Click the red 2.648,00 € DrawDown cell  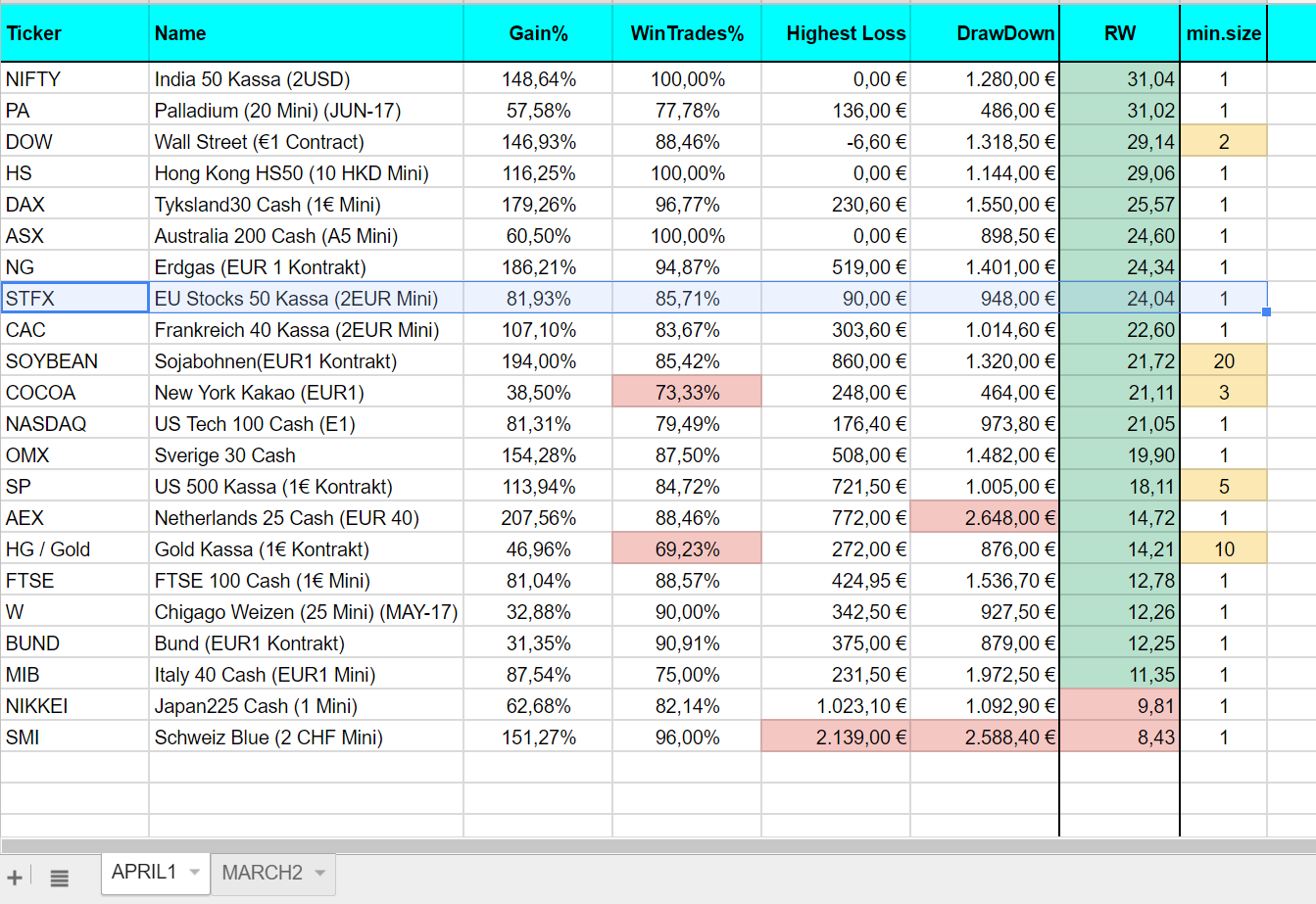click(985, 518)
